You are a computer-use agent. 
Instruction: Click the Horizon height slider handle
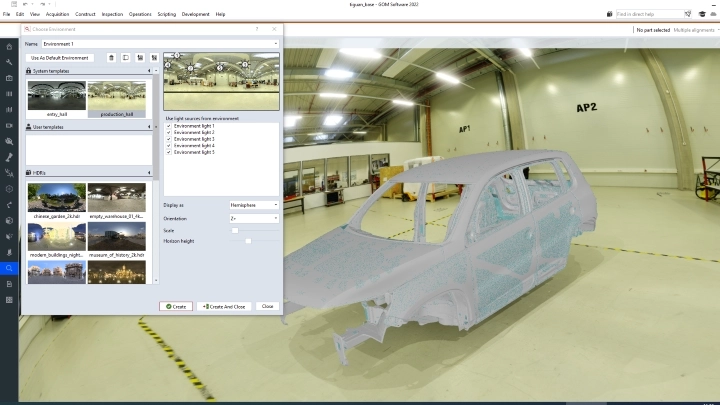(x=248, y=241)
